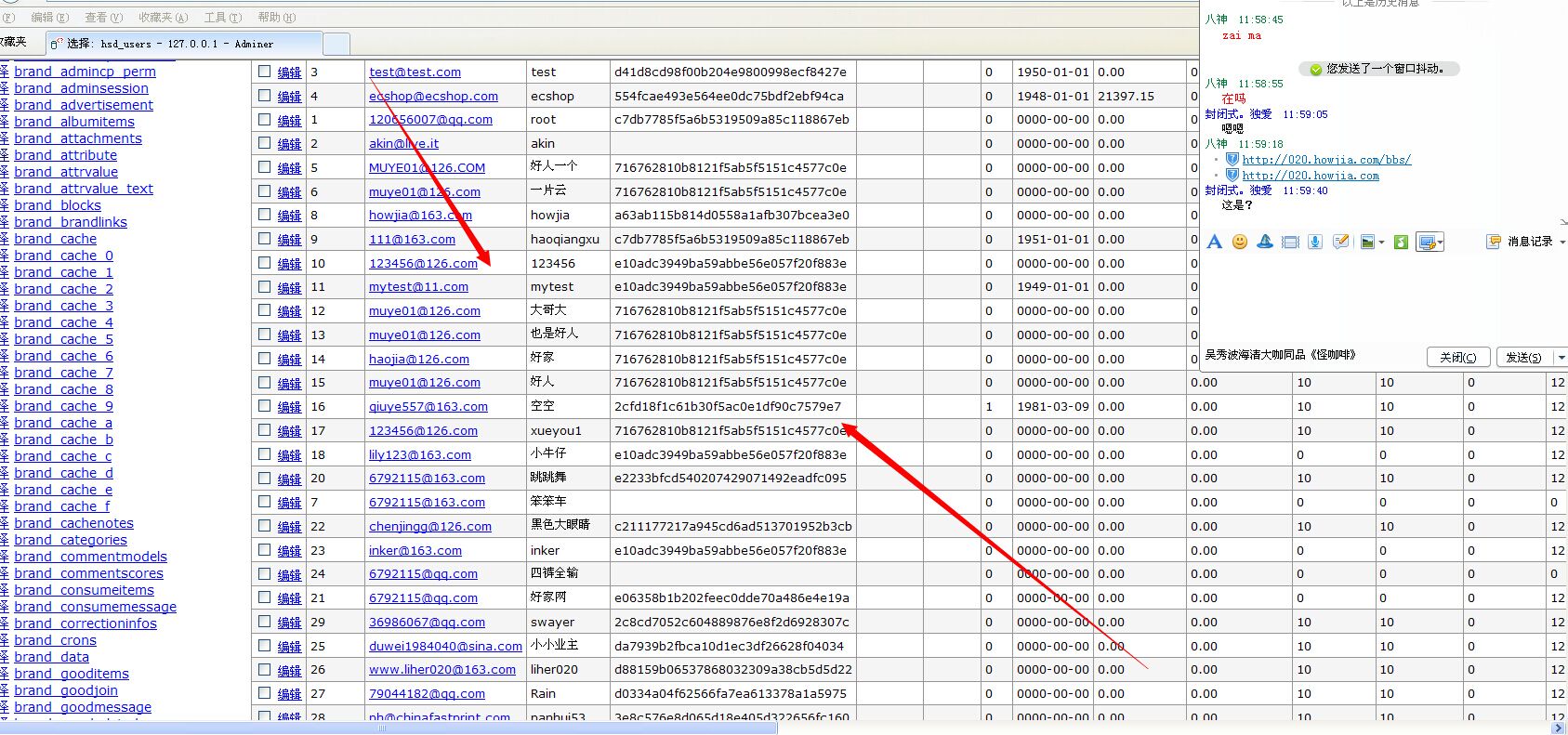This screenshot has width=1568, height=735.
Task: Open the 编辑(E) menu
Action: click(x=50, y=17)
